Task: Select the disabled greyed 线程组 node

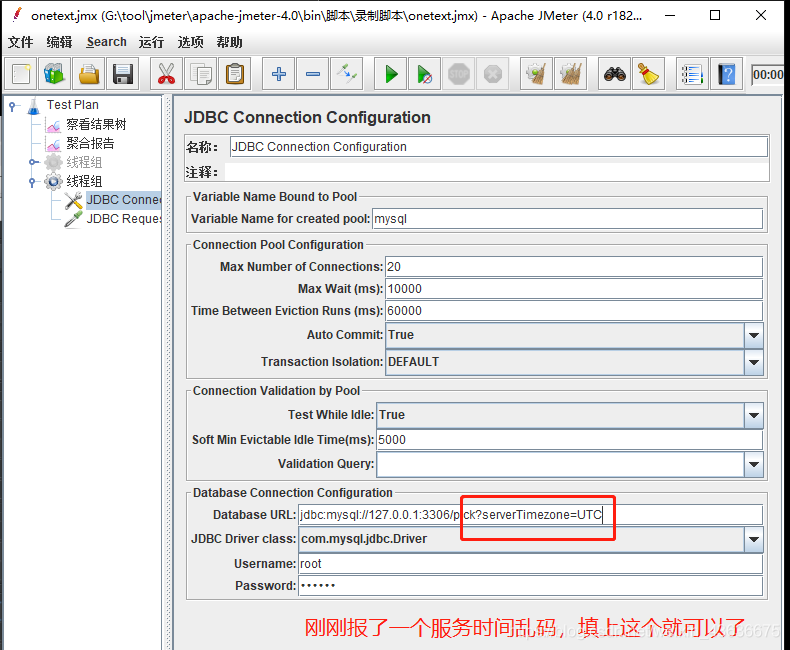Action: pos(84,162)
